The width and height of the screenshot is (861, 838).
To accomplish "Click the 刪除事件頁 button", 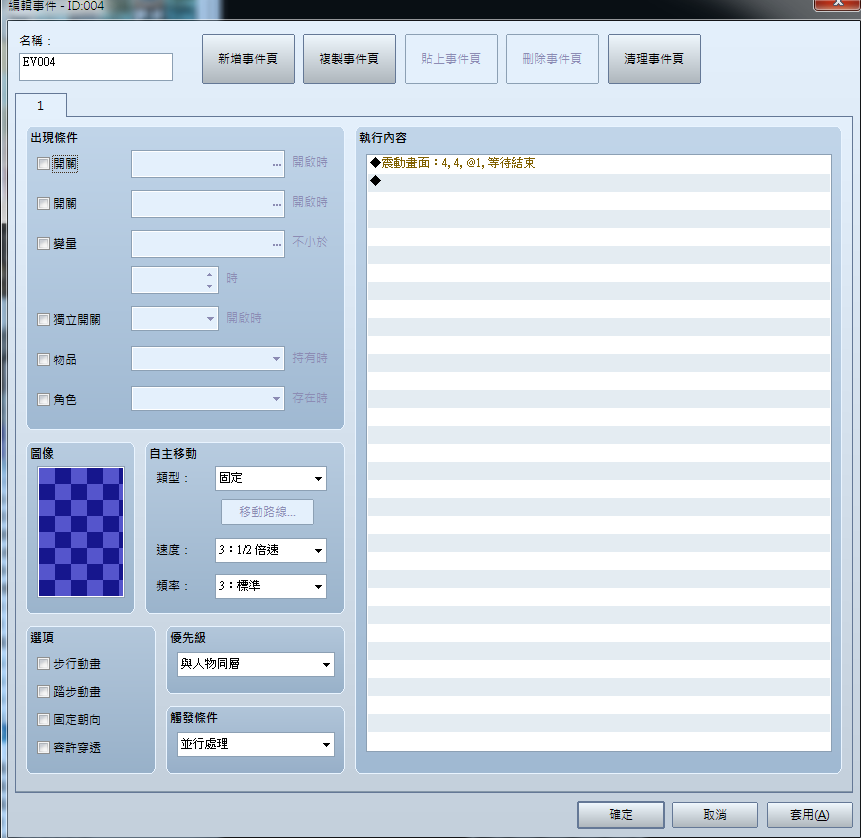I will point(552,59).
